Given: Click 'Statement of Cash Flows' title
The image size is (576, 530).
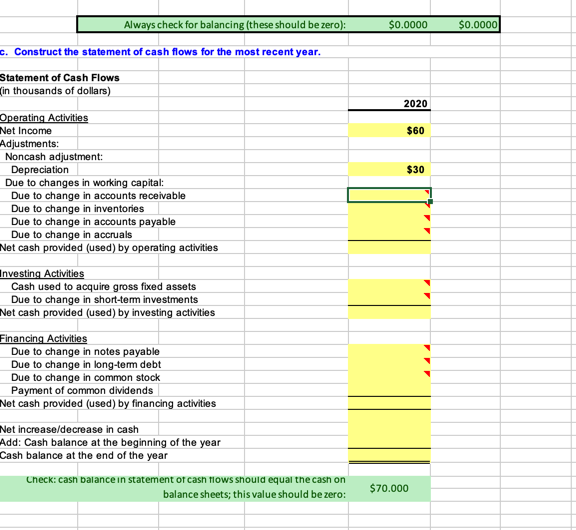Looking at the screenshot, I should pos(60,78).
